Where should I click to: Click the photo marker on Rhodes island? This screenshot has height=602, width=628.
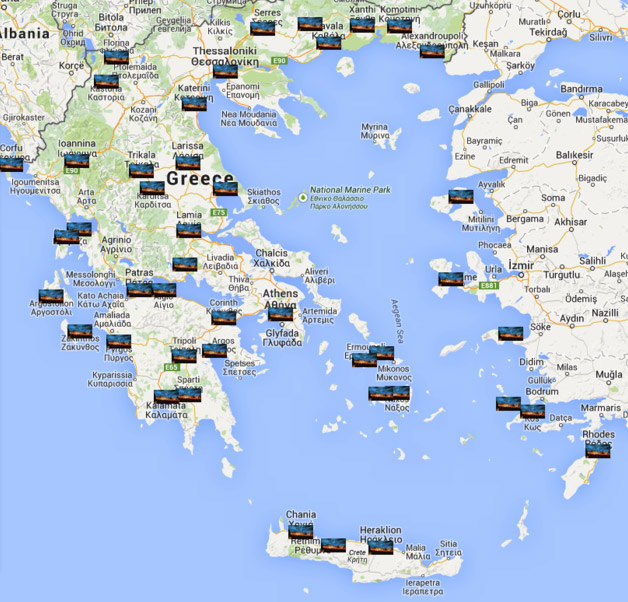click(x=598, y=451)
